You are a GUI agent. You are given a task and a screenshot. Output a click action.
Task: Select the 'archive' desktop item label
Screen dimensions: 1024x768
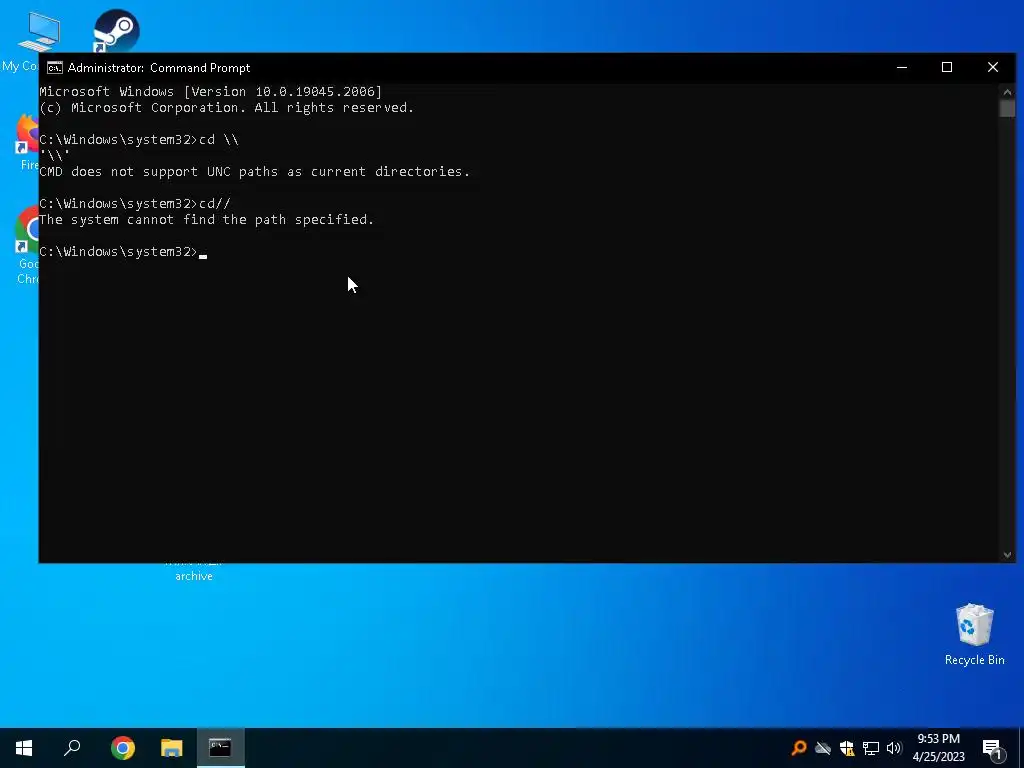pos(193,576)
